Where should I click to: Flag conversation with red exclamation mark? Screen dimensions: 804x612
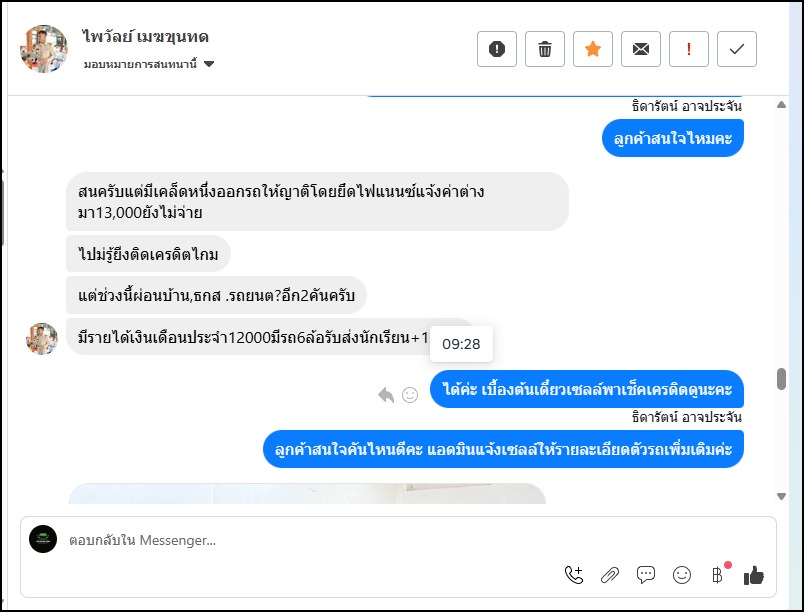(689, 49)
